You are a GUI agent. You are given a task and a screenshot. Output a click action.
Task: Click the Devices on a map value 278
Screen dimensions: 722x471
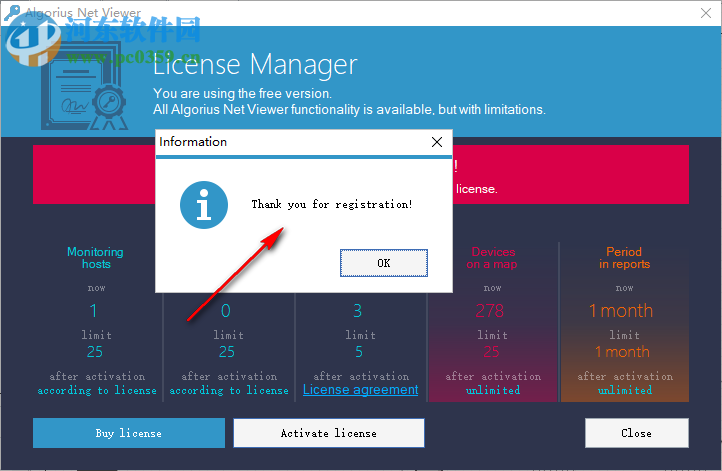[490, 311]
